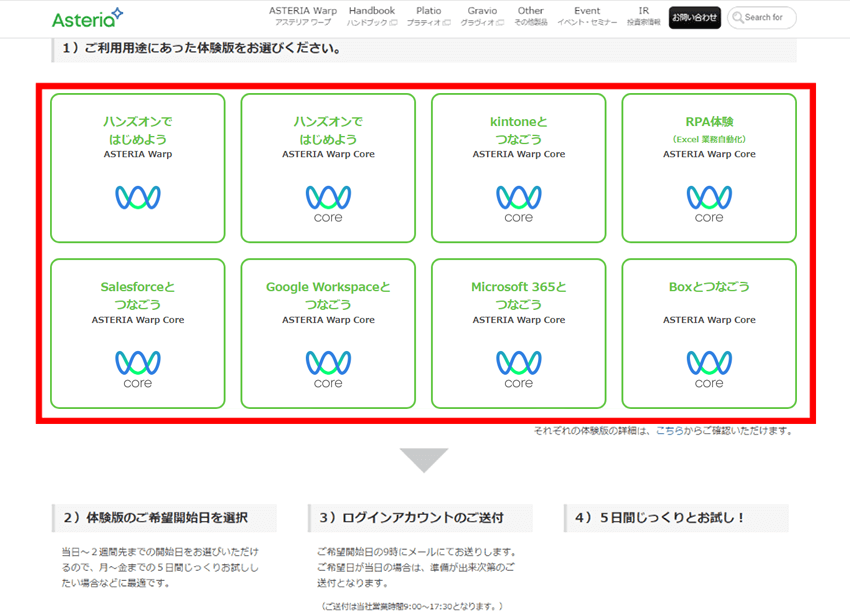Select the Google Workspaceとつなごう trial card
Viewport: 850px width, 613px height.
click(328, 333)
